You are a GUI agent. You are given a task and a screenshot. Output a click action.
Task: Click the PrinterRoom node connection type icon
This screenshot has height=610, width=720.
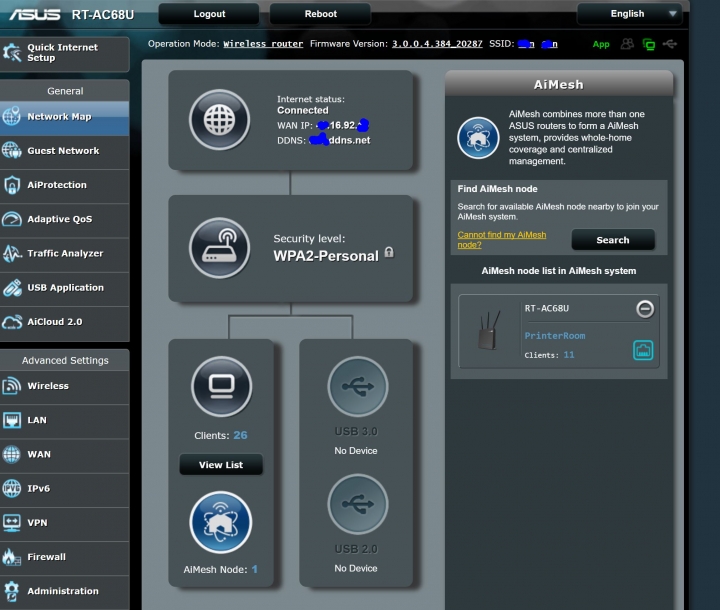(x=643, y=350)
